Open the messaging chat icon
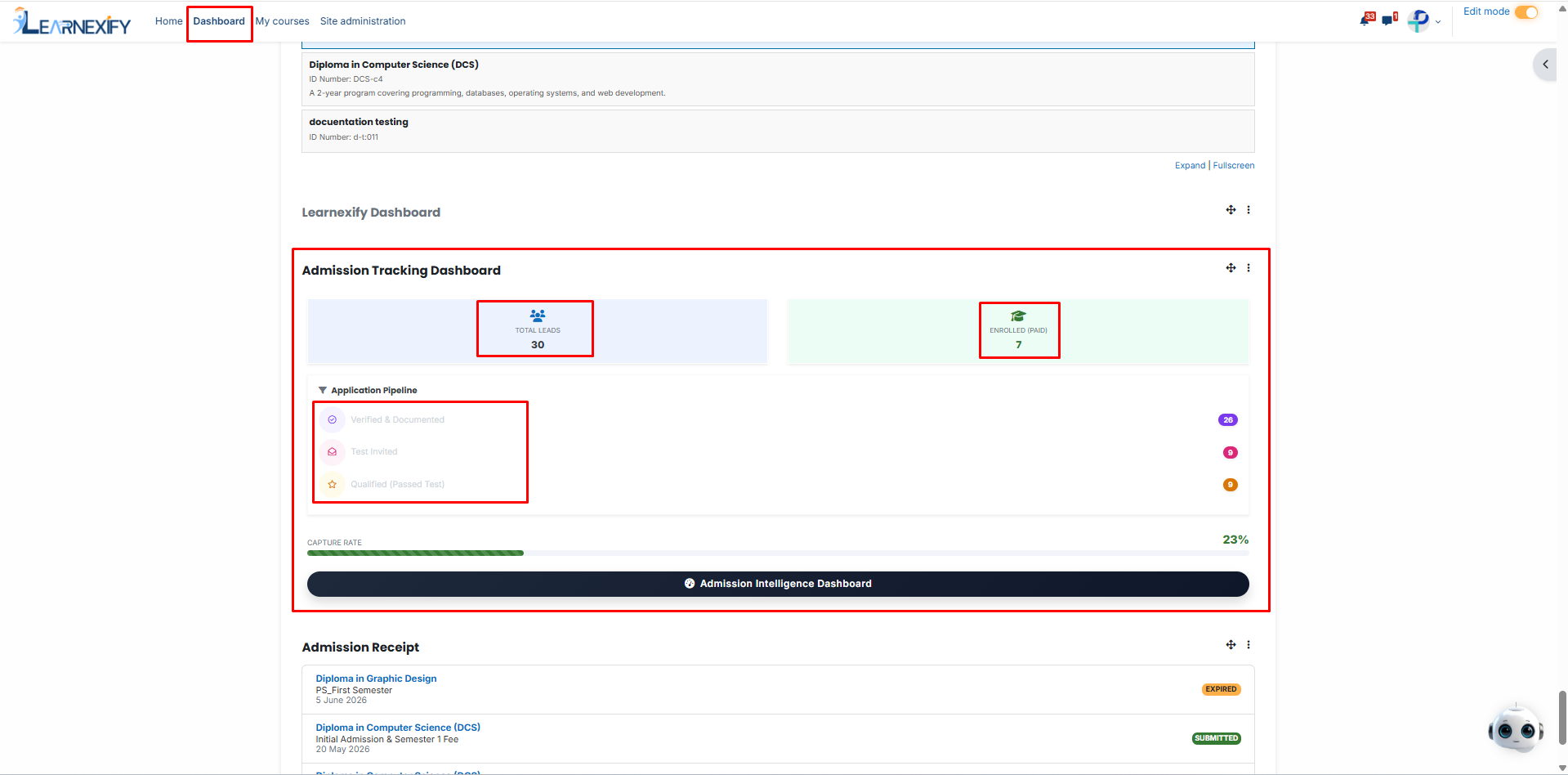The width and height of the screenshot is (1568, 775). pos(1388,20)
